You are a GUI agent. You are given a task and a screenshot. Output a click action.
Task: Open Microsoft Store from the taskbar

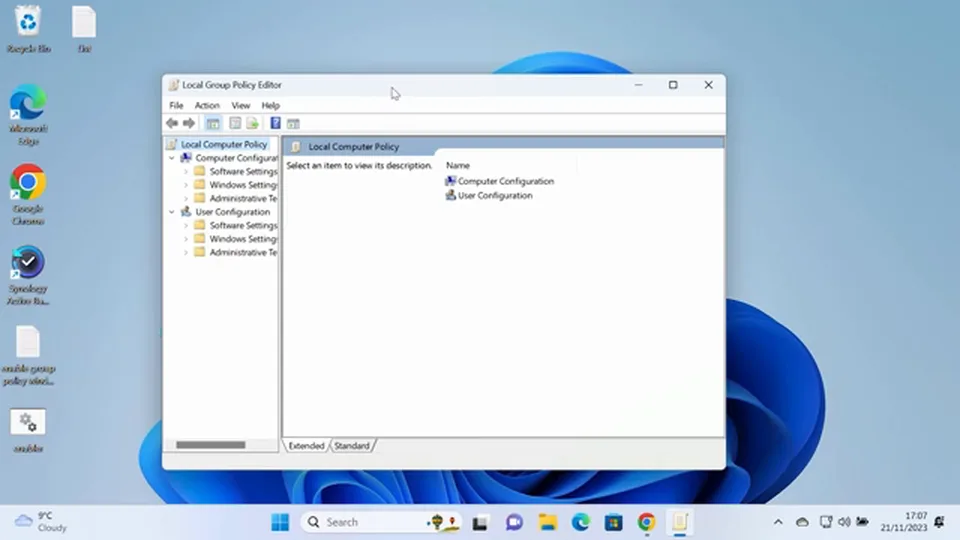613,522
